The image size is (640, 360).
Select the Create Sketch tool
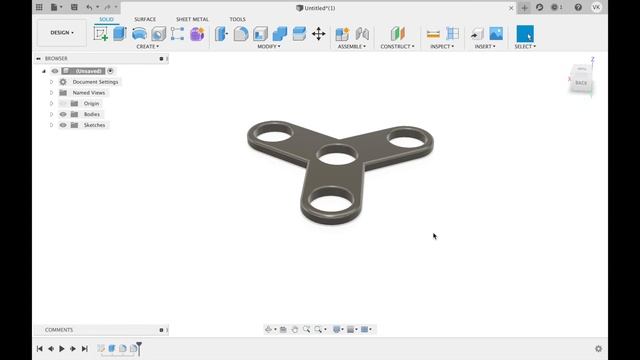[x=100, y=34]
